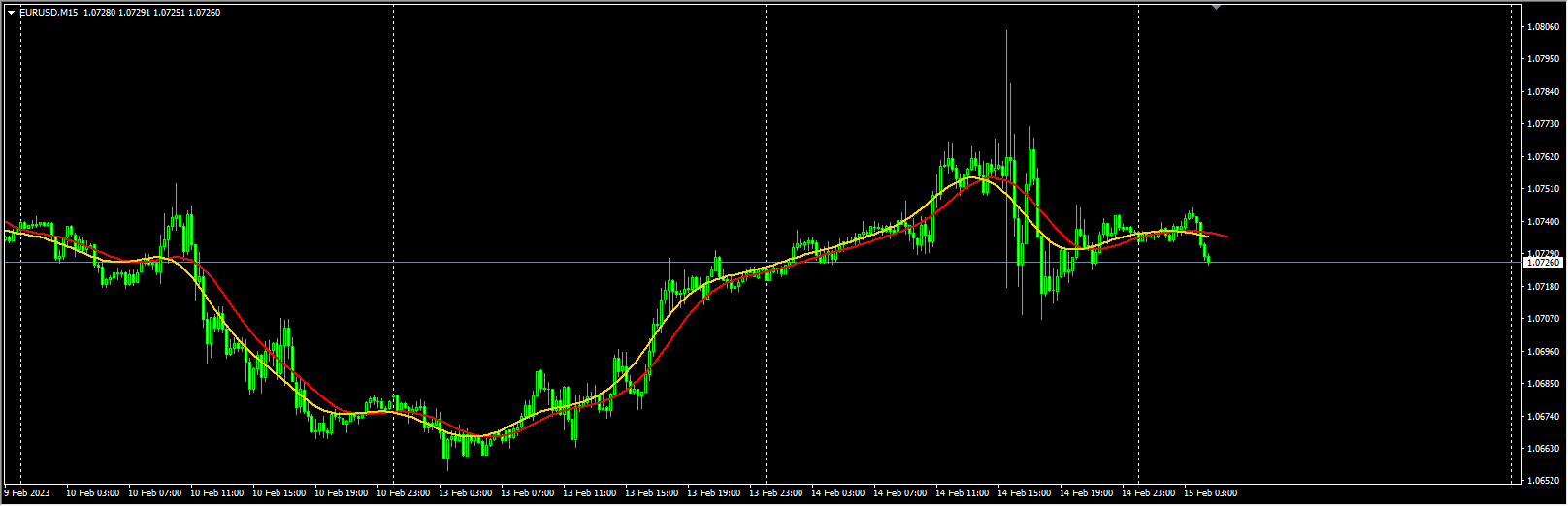Click the 14 Feb 03:00 time label

coord(838,493)
